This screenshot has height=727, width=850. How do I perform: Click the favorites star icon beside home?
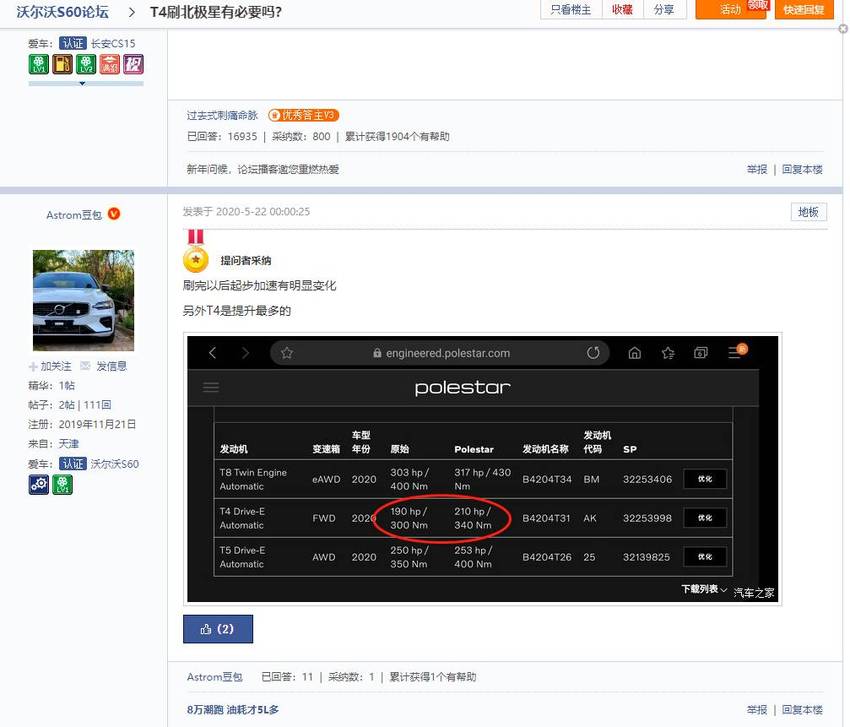tap(668, 353)
